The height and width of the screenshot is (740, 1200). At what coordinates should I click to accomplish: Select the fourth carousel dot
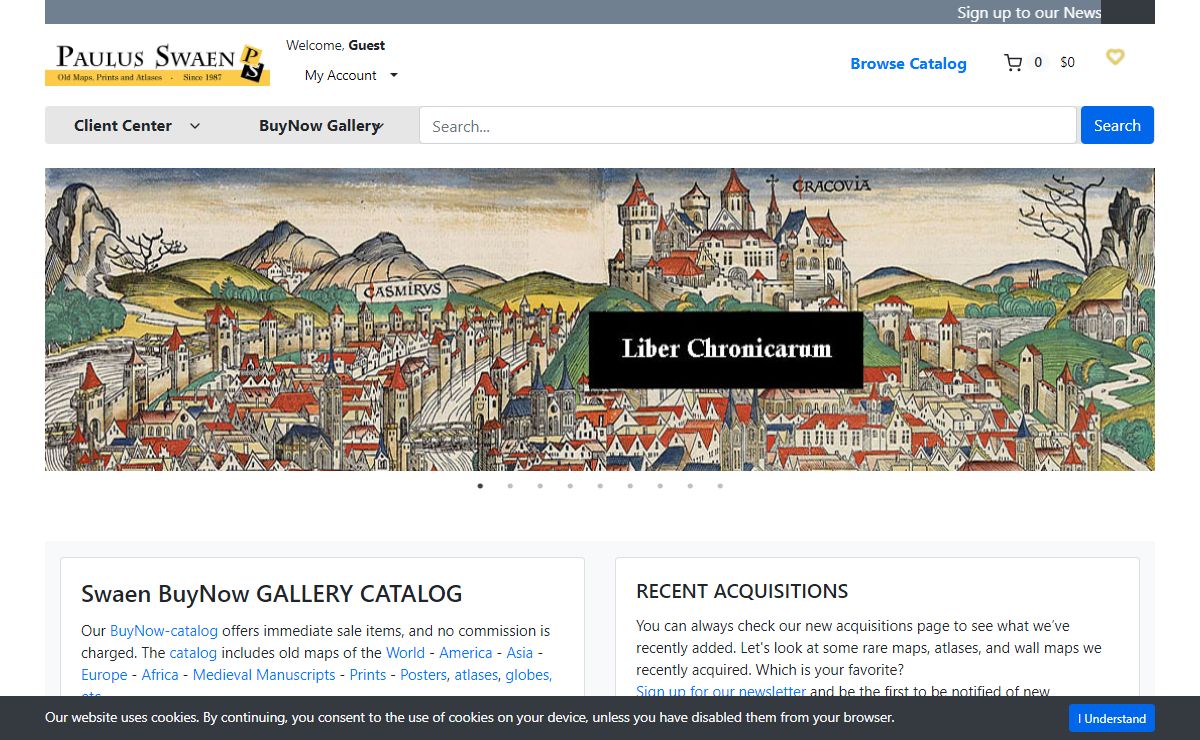pos(570,486)
